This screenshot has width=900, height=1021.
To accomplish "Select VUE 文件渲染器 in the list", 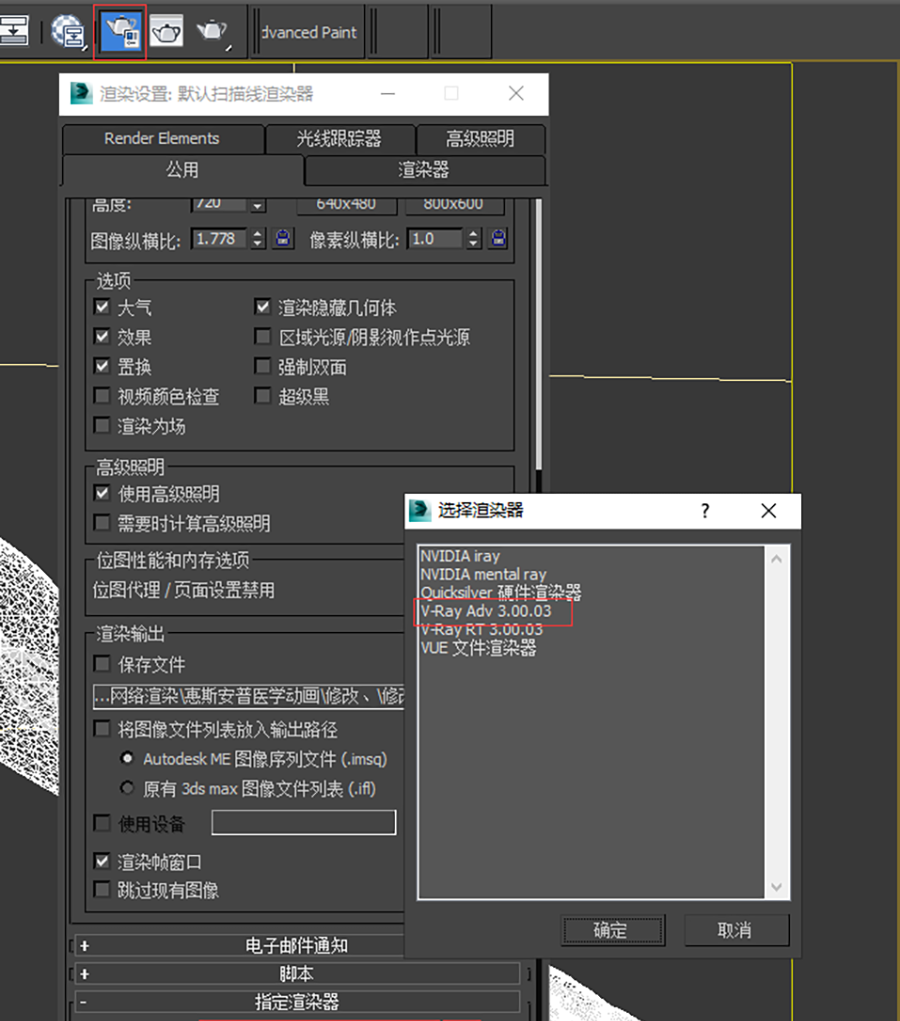I will coord(479,648).
